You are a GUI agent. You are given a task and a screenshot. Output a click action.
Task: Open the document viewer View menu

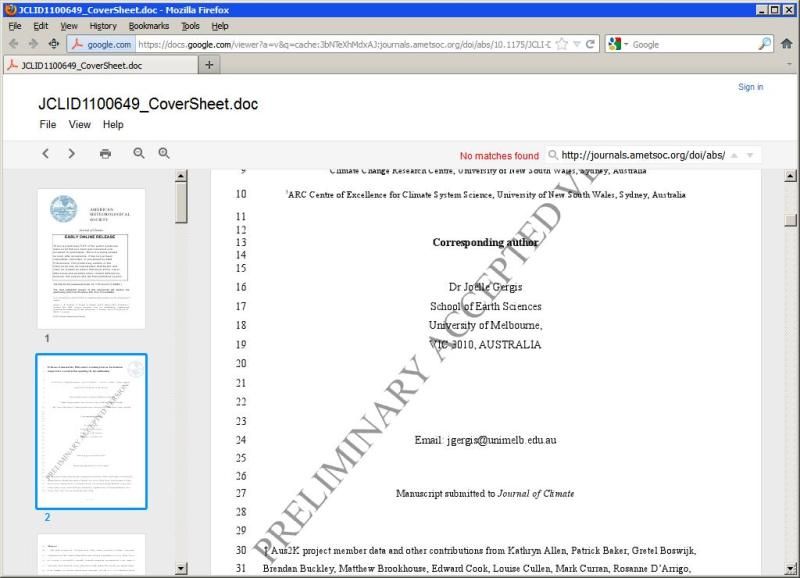click(x=80, y=124)
